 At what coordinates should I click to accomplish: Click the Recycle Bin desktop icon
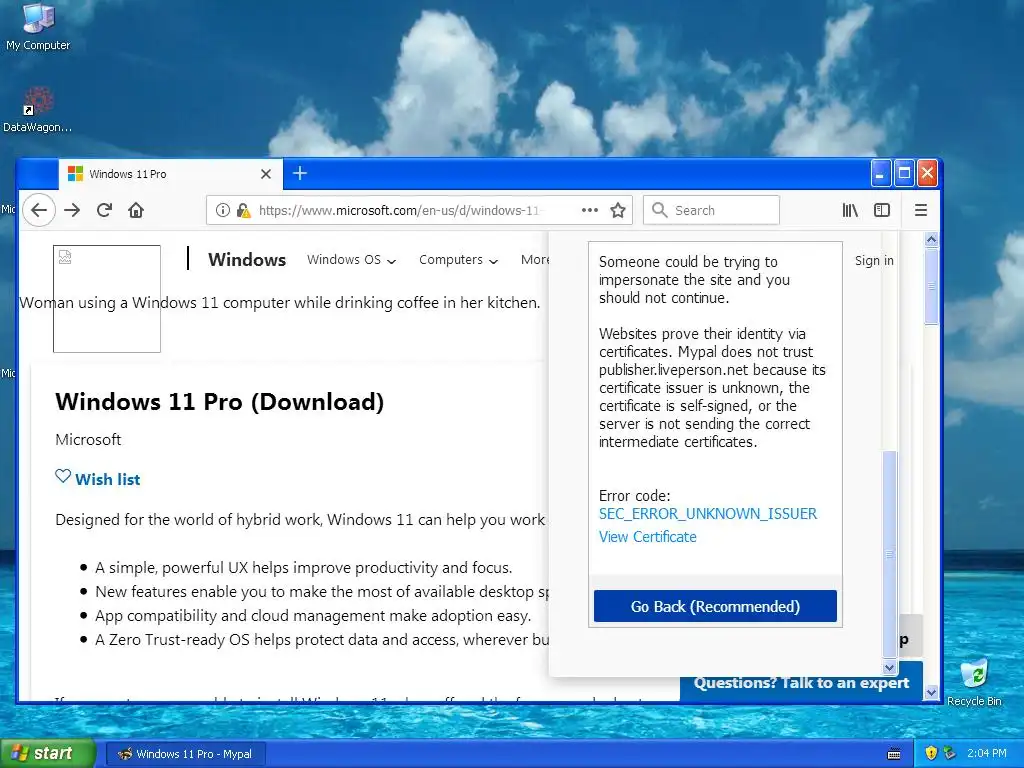974,682
